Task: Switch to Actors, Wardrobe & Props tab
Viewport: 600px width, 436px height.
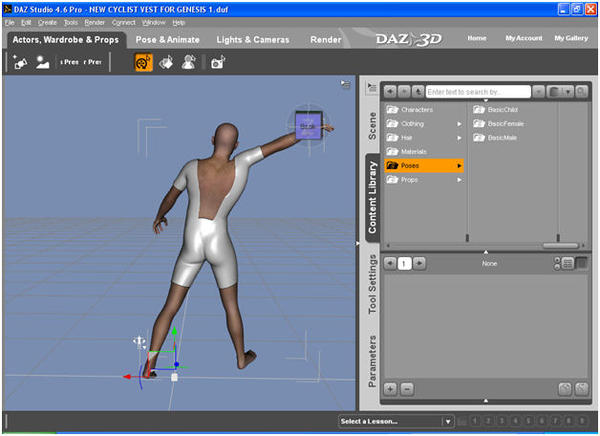Action: pos(65,40)
